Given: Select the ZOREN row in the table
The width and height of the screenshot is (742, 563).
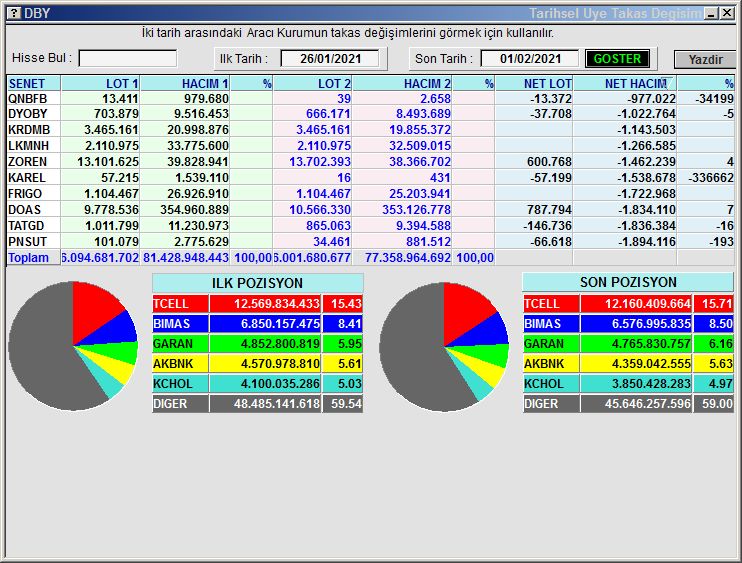Looking at the screenshot, I should (x=28, y=162).
